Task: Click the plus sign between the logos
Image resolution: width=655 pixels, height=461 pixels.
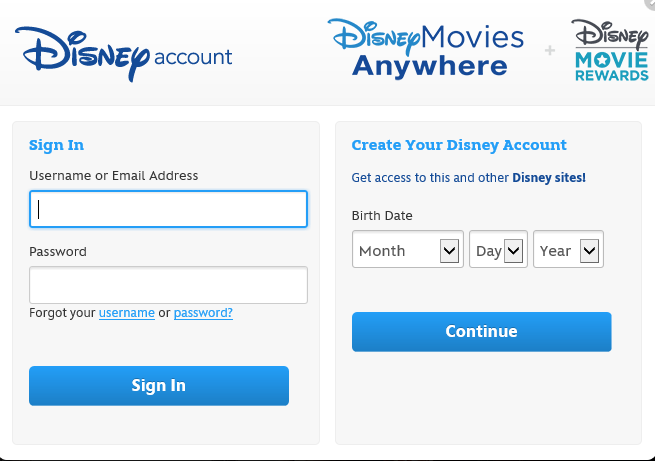Action: coord(549,50)
